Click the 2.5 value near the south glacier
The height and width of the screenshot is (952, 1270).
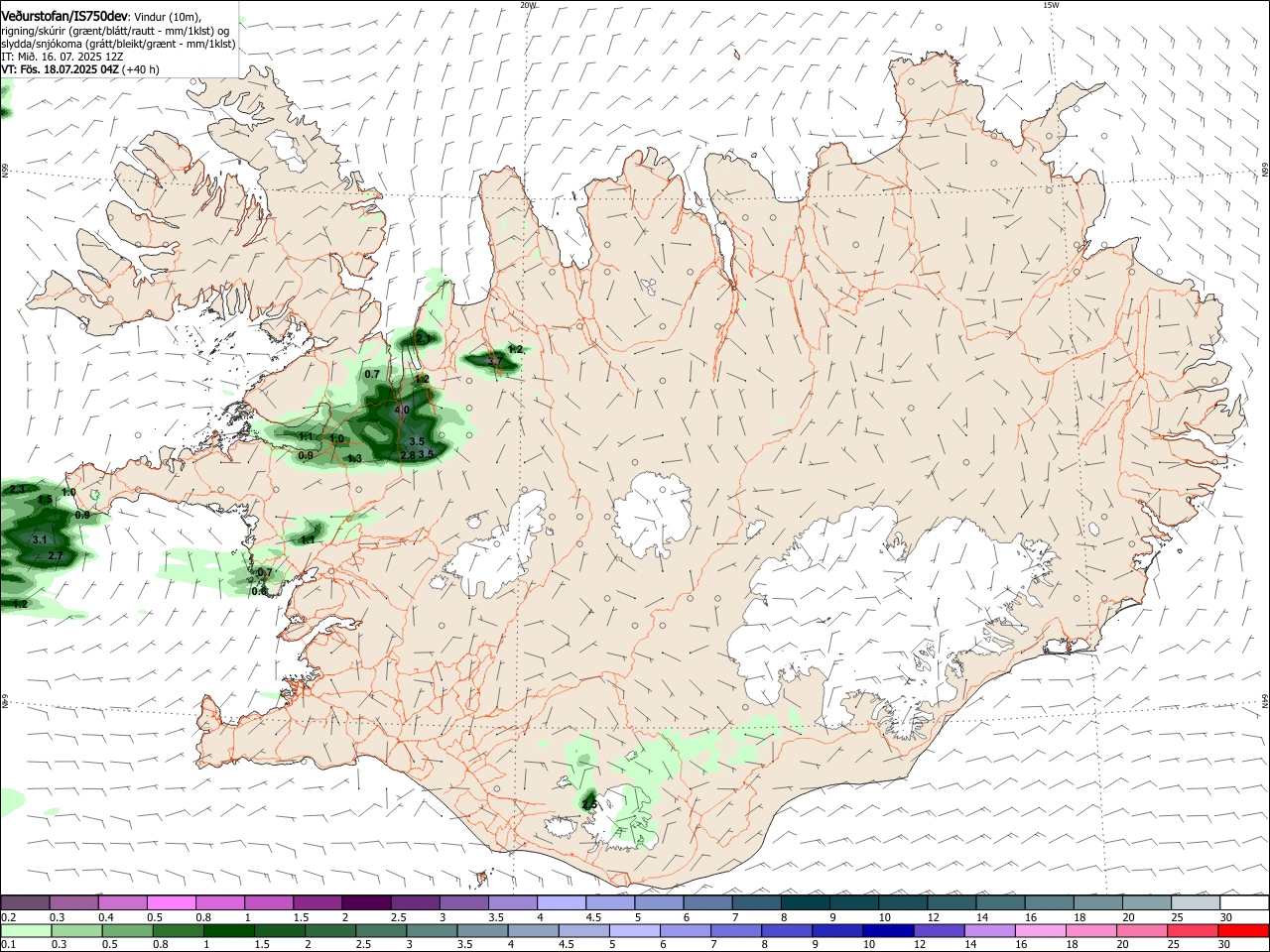point(589,804)
